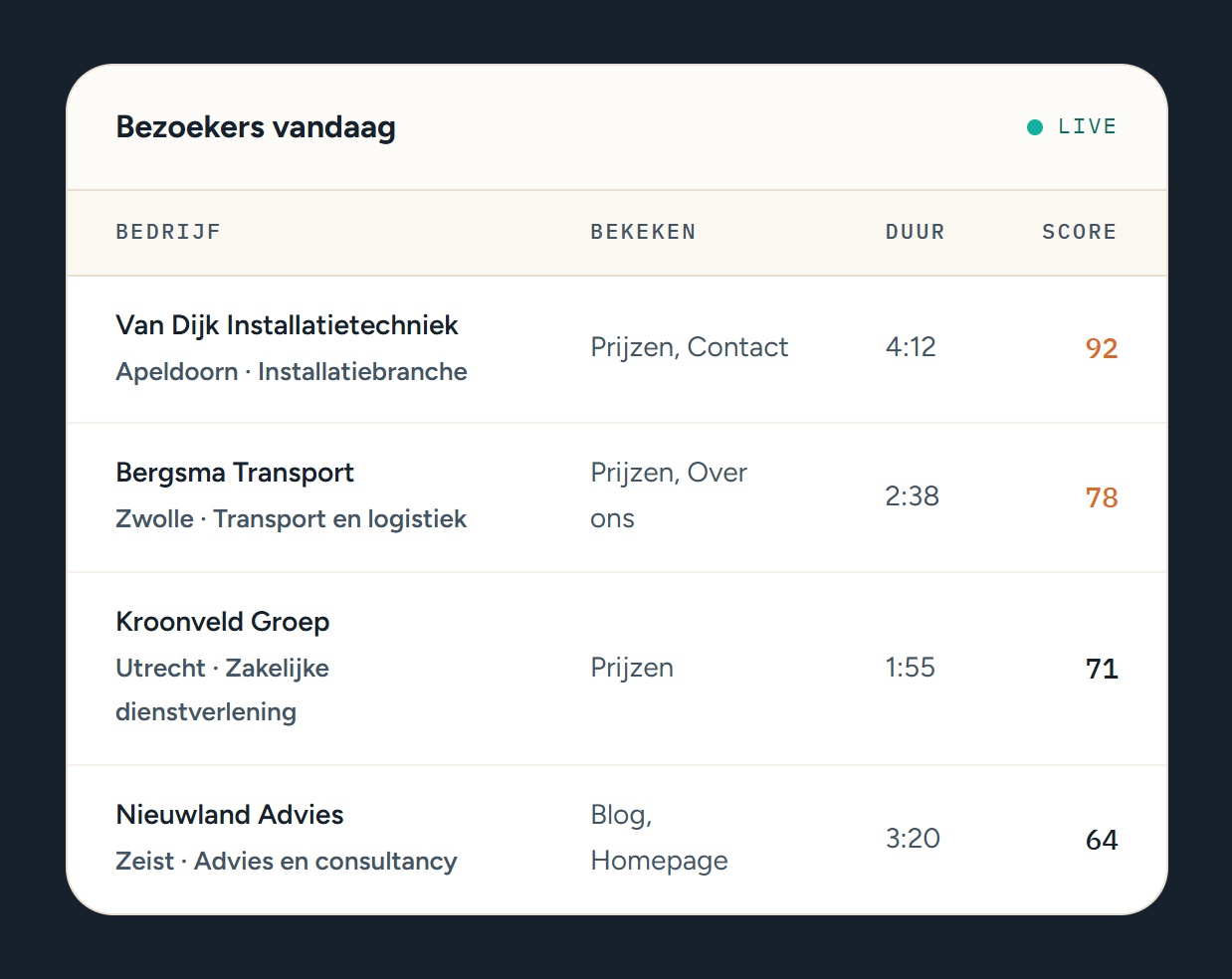Click duration value 1:55
The height and width of the screenshot is (979, 1232).
tap(911, 668)
